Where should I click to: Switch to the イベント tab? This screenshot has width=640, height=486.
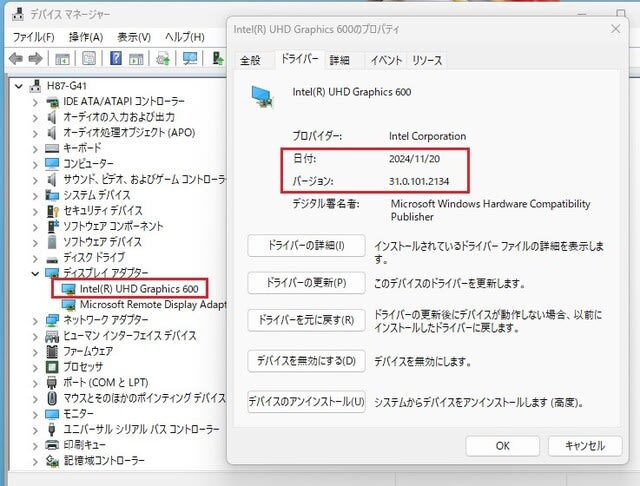point(386,60)
